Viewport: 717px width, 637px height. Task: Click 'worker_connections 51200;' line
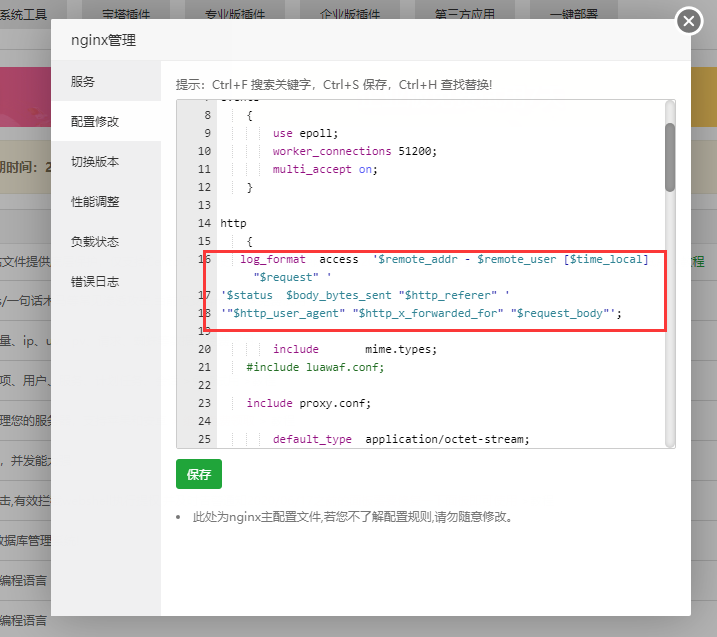(355, 151)
